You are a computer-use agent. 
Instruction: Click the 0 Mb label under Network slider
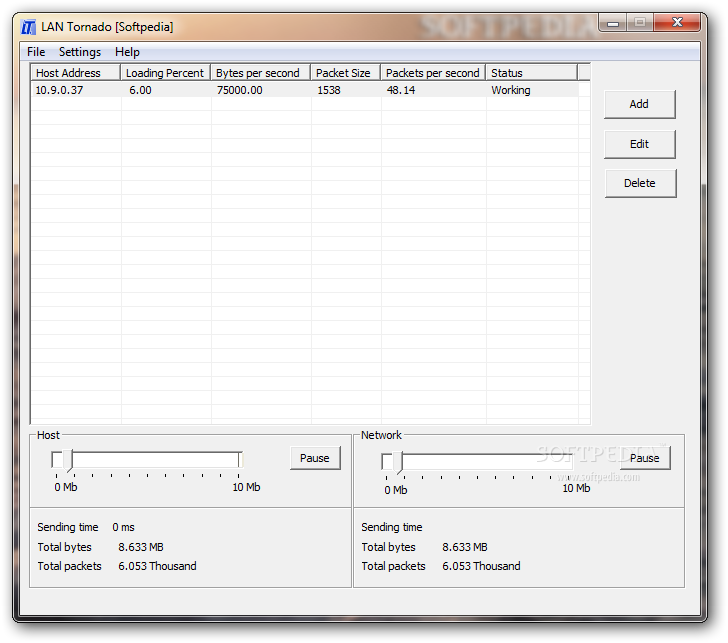(x=396, y=490)
